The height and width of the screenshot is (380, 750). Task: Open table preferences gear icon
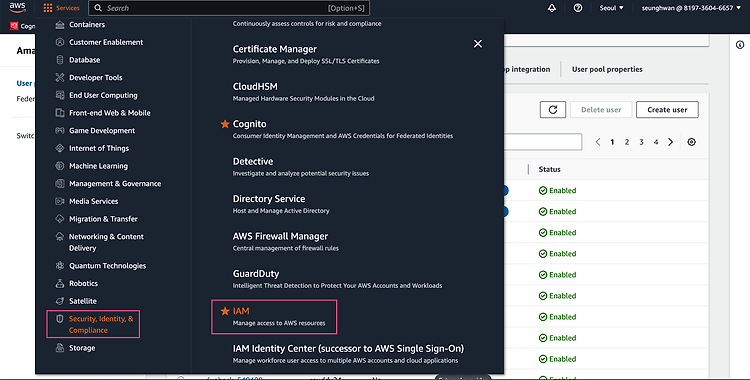(x=691, y=142)
